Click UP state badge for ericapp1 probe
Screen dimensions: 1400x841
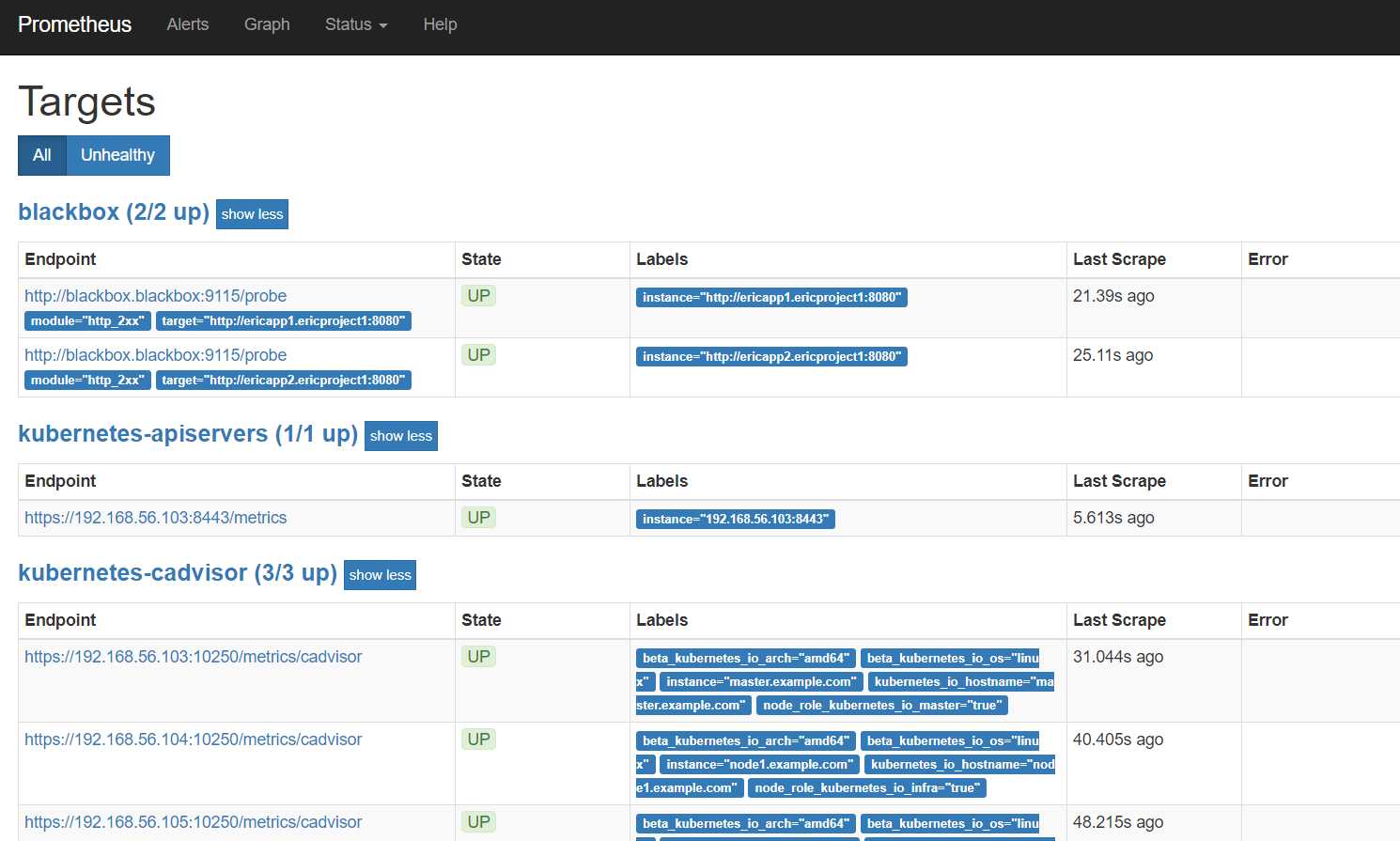479,296
